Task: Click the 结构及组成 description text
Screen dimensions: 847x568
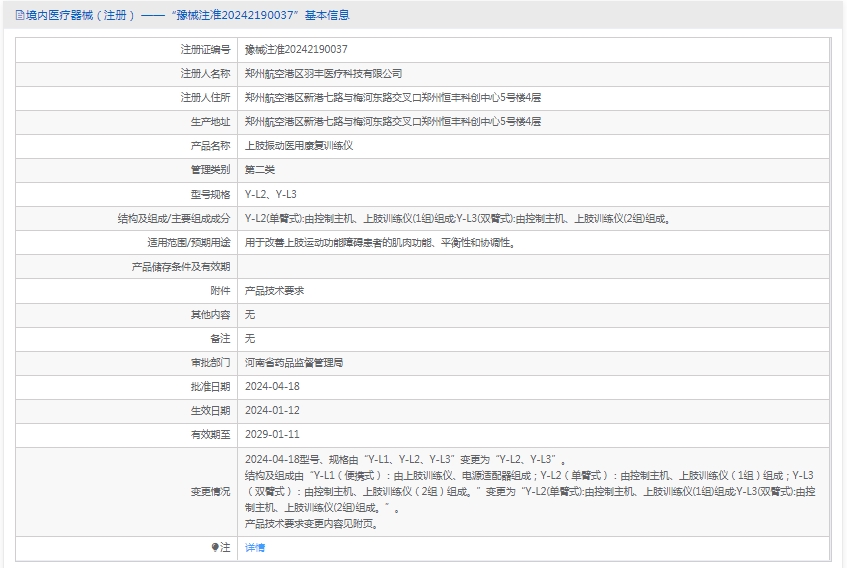Action: pos(457,218)
